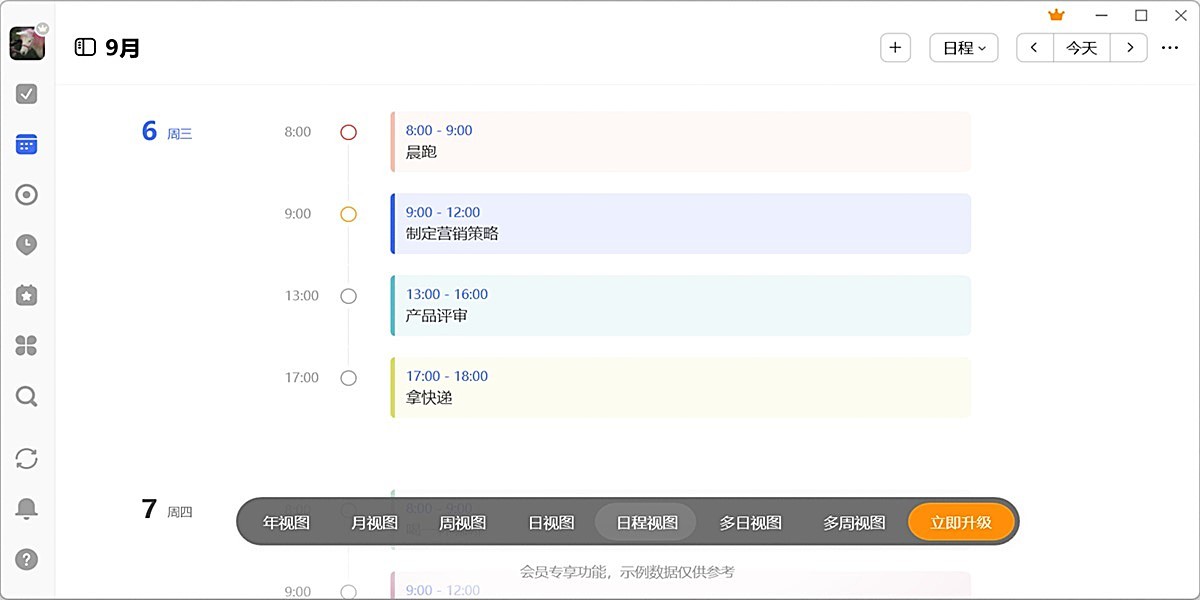Click the orange 立即升级 button
Viewport: 1200px width, 600px height.
[x=961, y=522]
